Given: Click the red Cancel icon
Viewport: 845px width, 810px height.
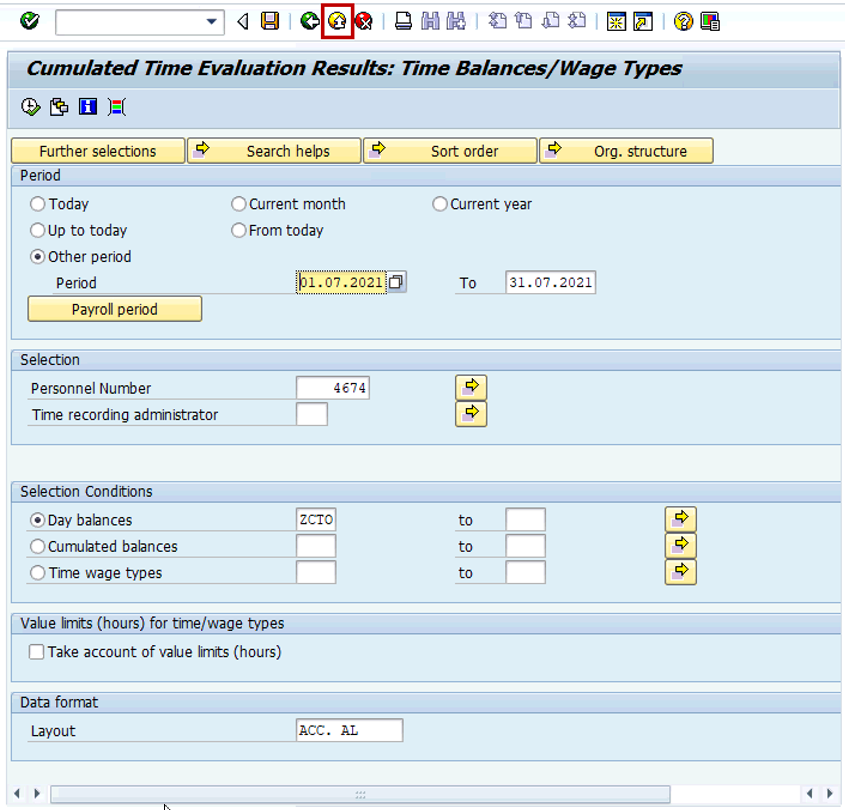Looking at the screenshot, I should pyautogui.click(x=364, y=22).
